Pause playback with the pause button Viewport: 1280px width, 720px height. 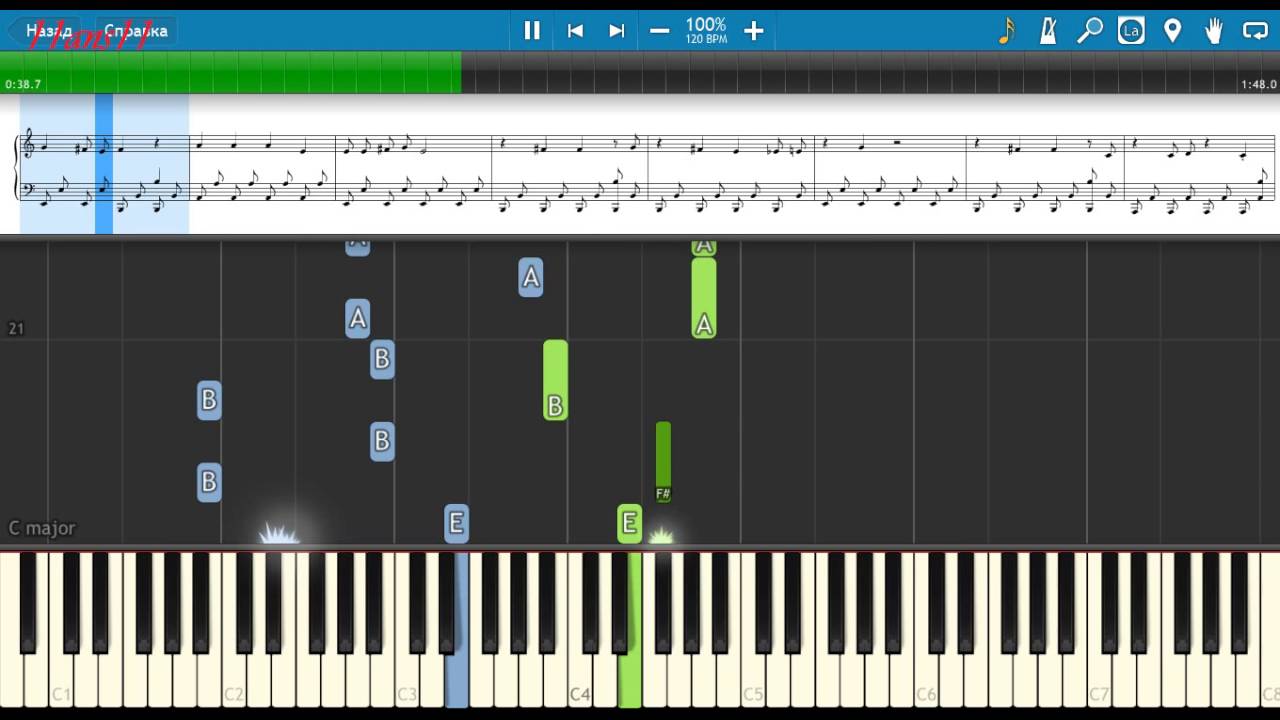[x=532, y=31]
